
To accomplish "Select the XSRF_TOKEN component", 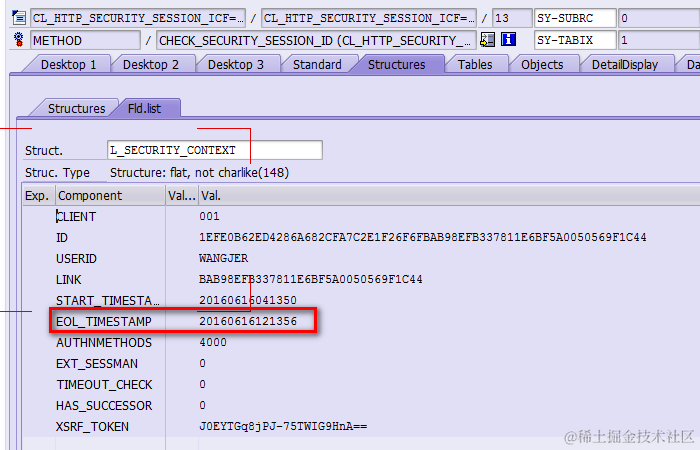I will click(x=92, y=426).
